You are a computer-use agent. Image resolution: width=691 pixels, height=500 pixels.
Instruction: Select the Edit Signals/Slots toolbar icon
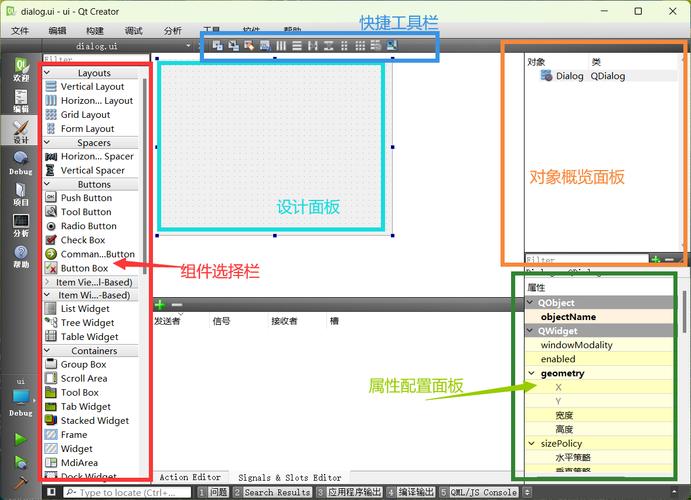(x=234, y=45)
